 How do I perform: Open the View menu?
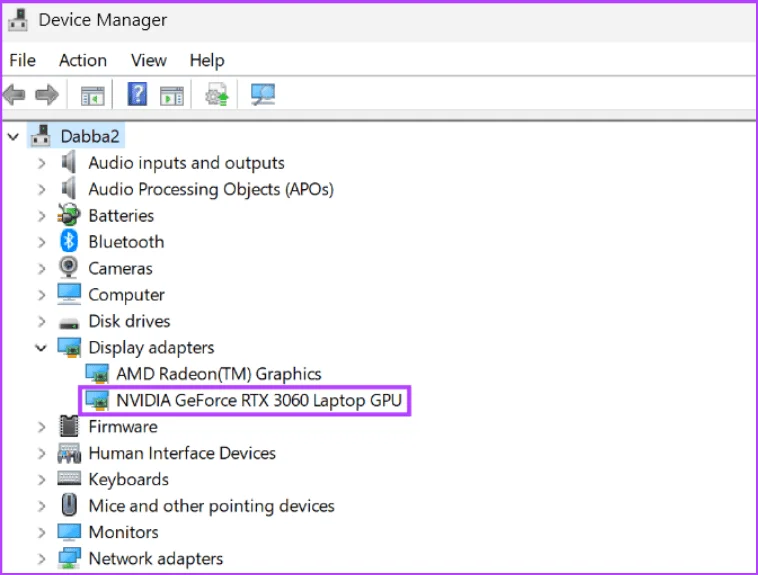[148, 60]
